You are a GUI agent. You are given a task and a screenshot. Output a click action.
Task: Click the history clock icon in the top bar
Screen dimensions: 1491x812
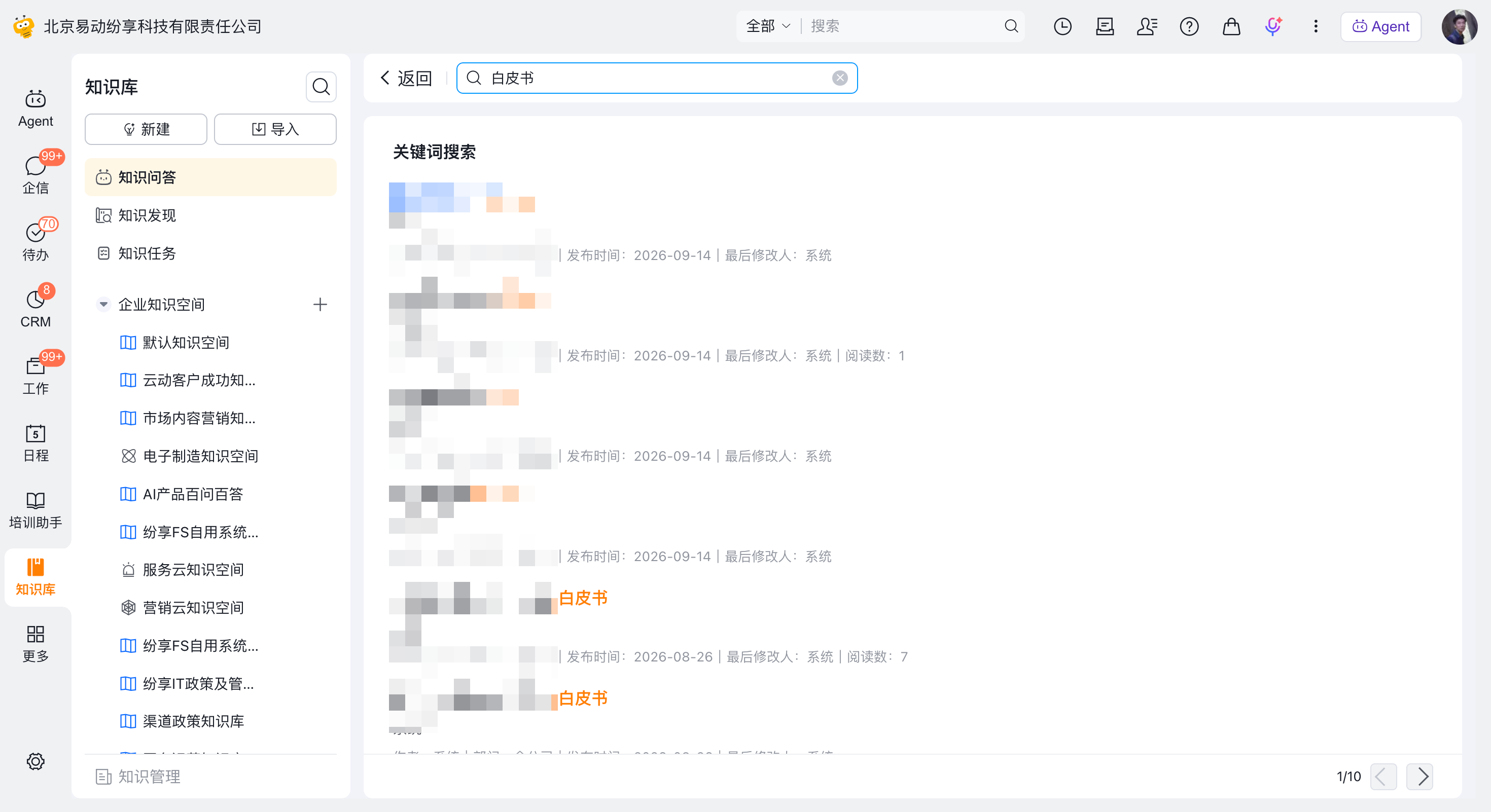[1062, 26]
